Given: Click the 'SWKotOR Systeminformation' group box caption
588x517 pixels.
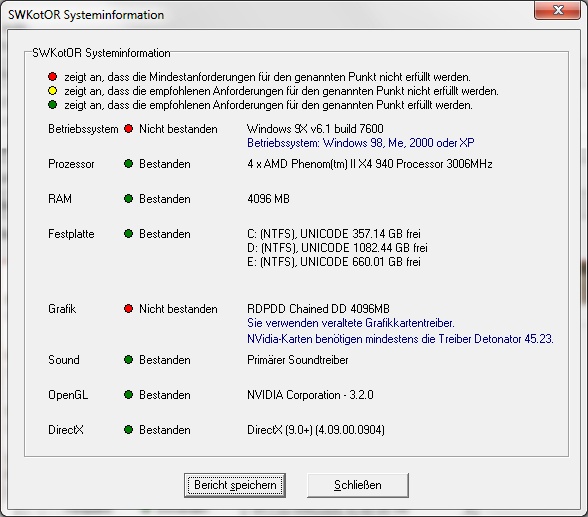Looking at the screenshot, I should coord(101,53).
